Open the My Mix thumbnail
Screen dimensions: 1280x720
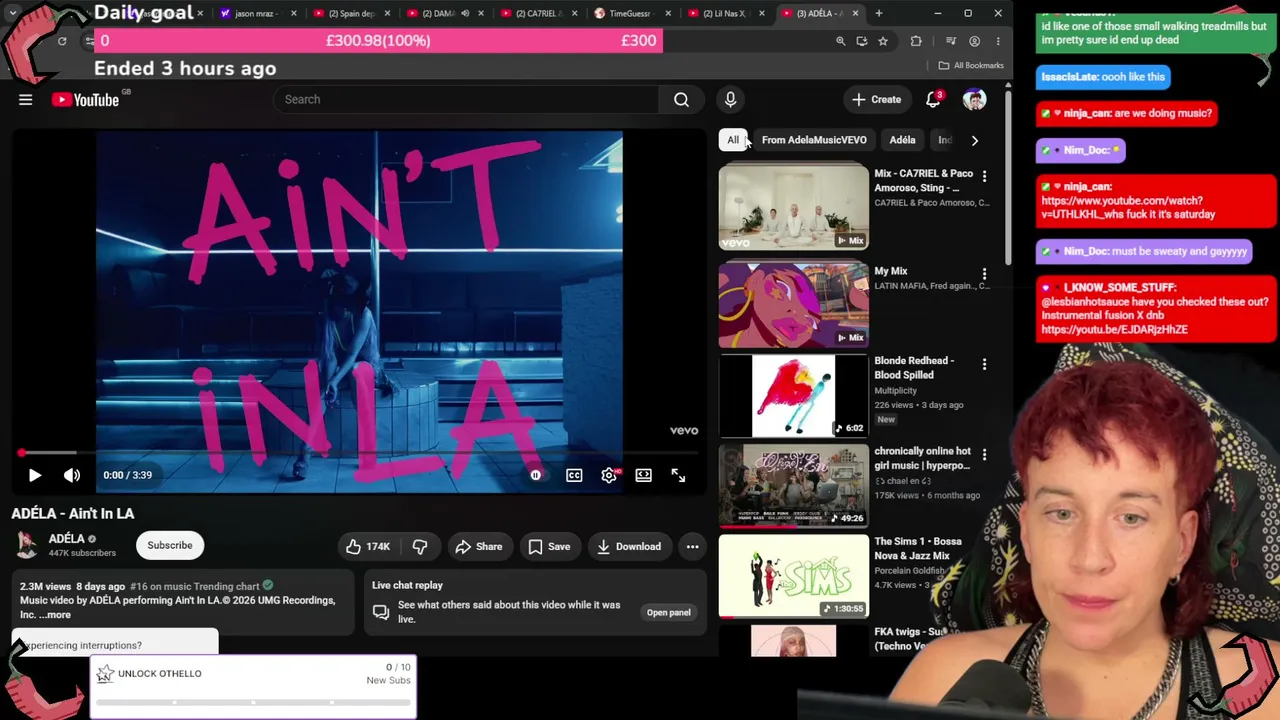[794, 304]
